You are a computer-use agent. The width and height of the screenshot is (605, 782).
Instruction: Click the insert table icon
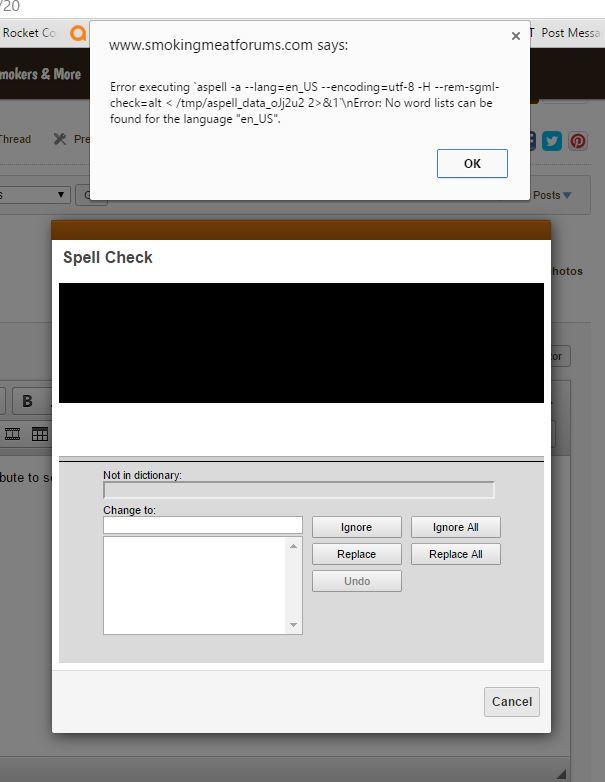coord(40,434)
